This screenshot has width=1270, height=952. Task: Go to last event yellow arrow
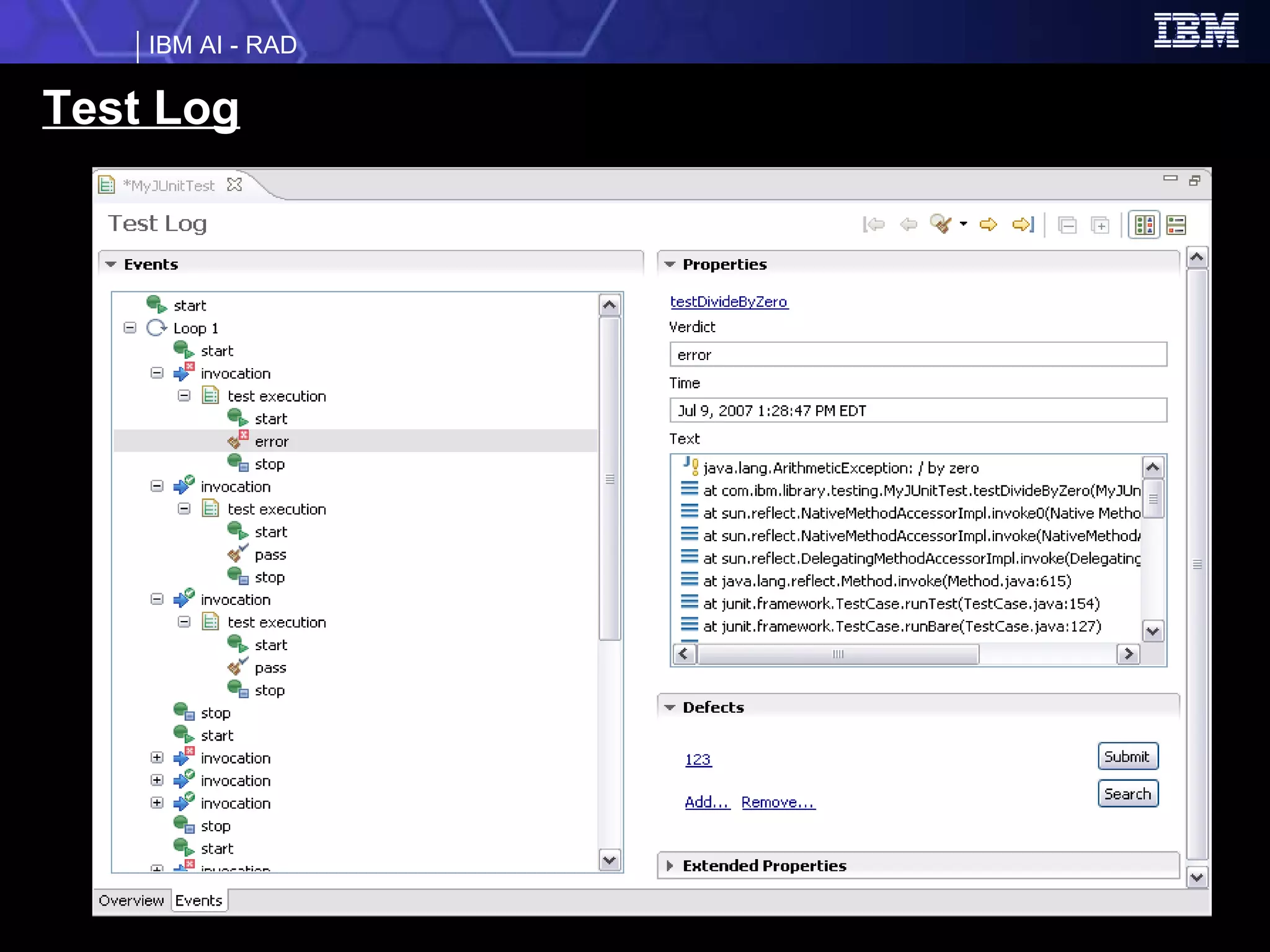click(1023, 224)
